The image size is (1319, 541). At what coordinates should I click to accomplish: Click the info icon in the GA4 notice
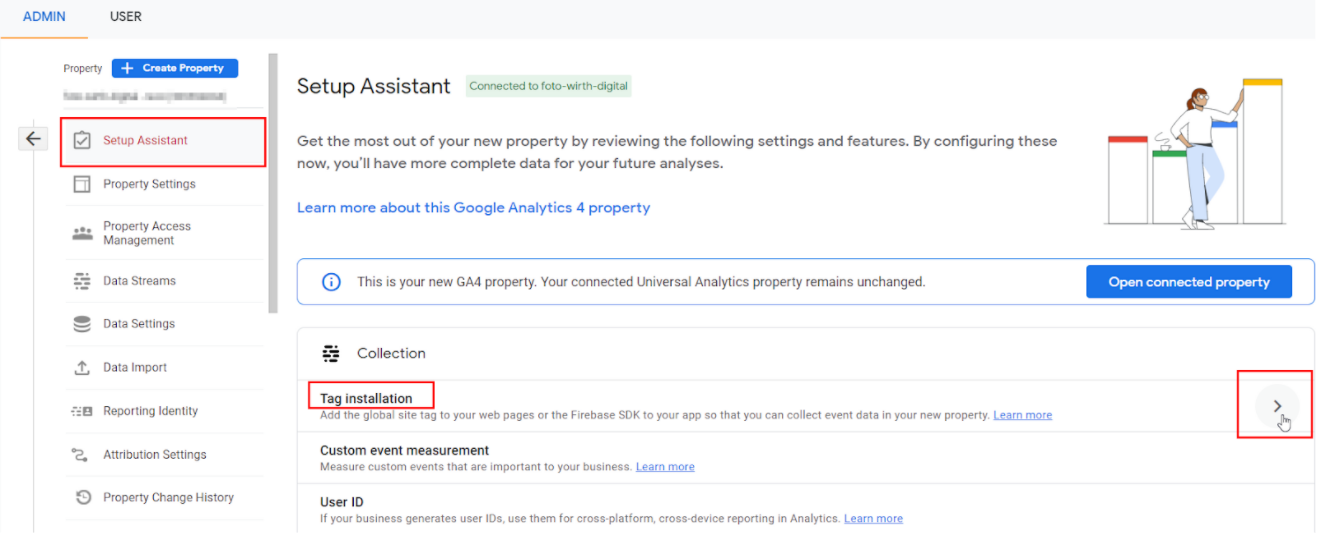(331, 282)
